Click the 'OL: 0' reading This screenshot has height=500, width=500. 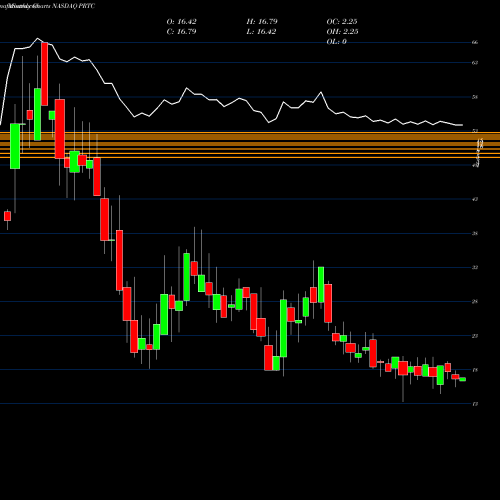(336, 42)
